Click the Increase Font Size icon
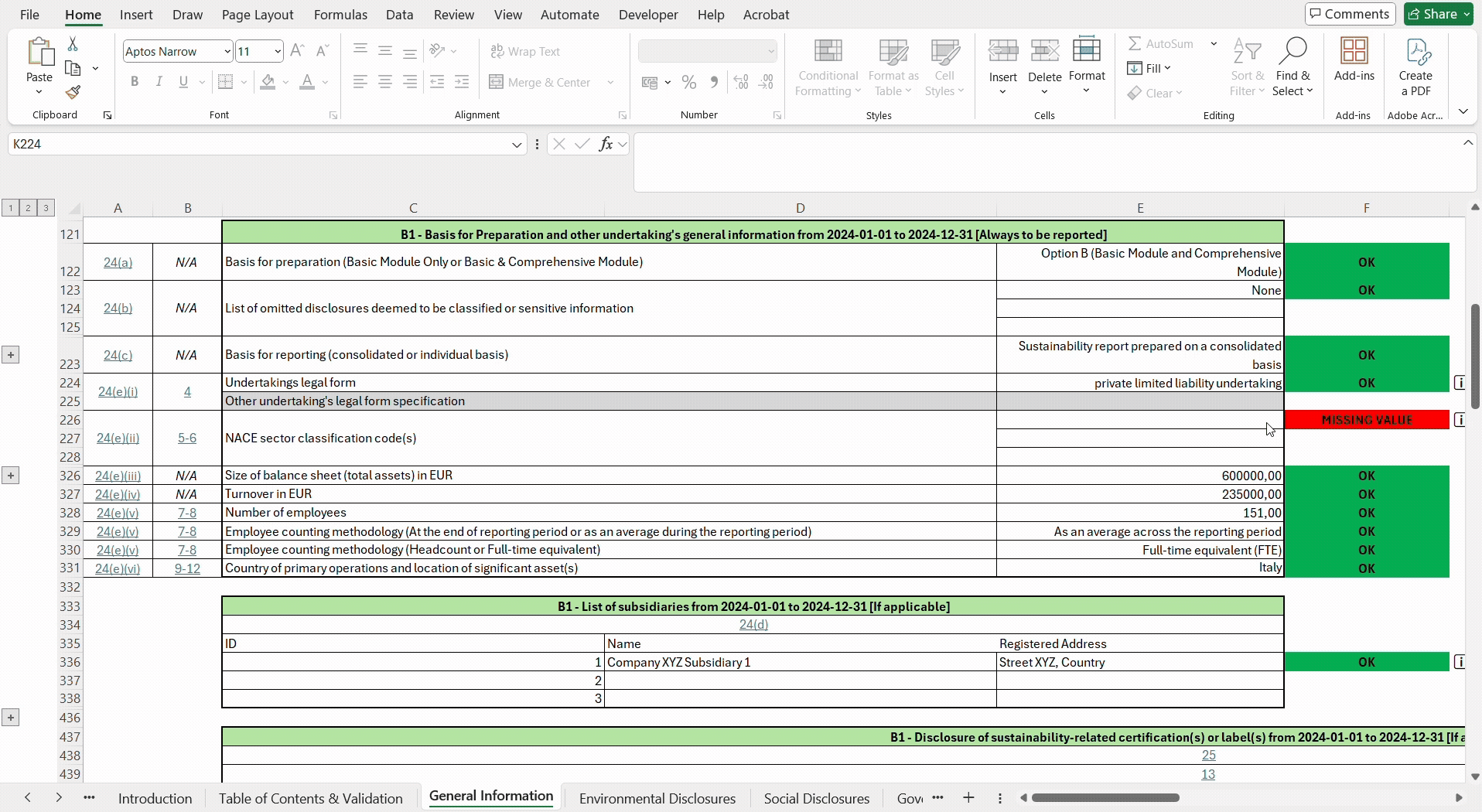1482x812 pixels. click(x=297, y=51)
